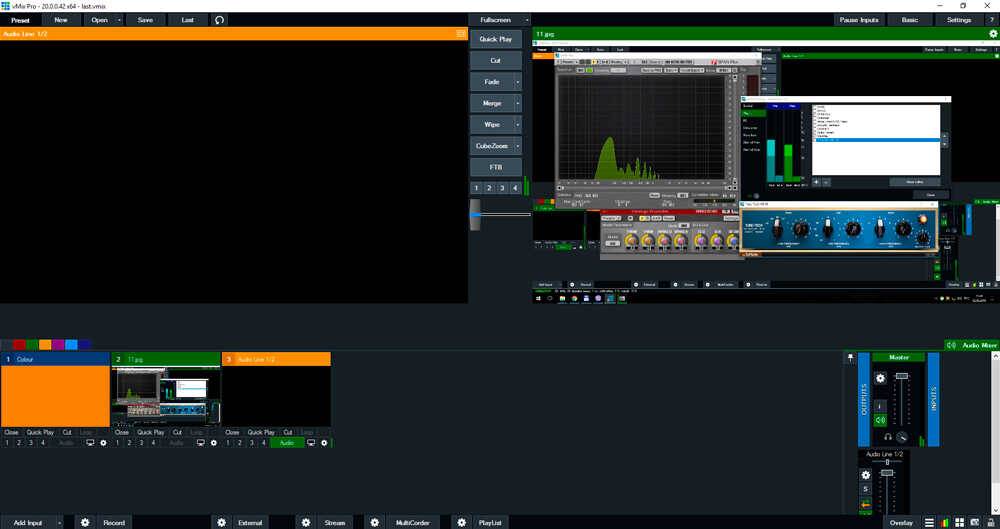Viewport: 1000px width, 529px height.
Task: Open Record settings gear icon
Action: coord(85,522)
